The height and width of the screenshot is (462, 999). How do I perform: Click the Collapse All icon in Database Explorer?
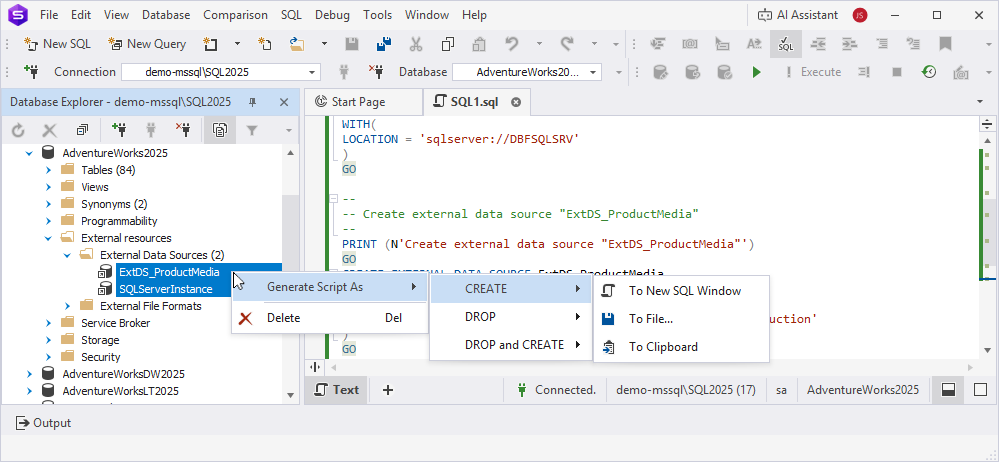(82, 130)
